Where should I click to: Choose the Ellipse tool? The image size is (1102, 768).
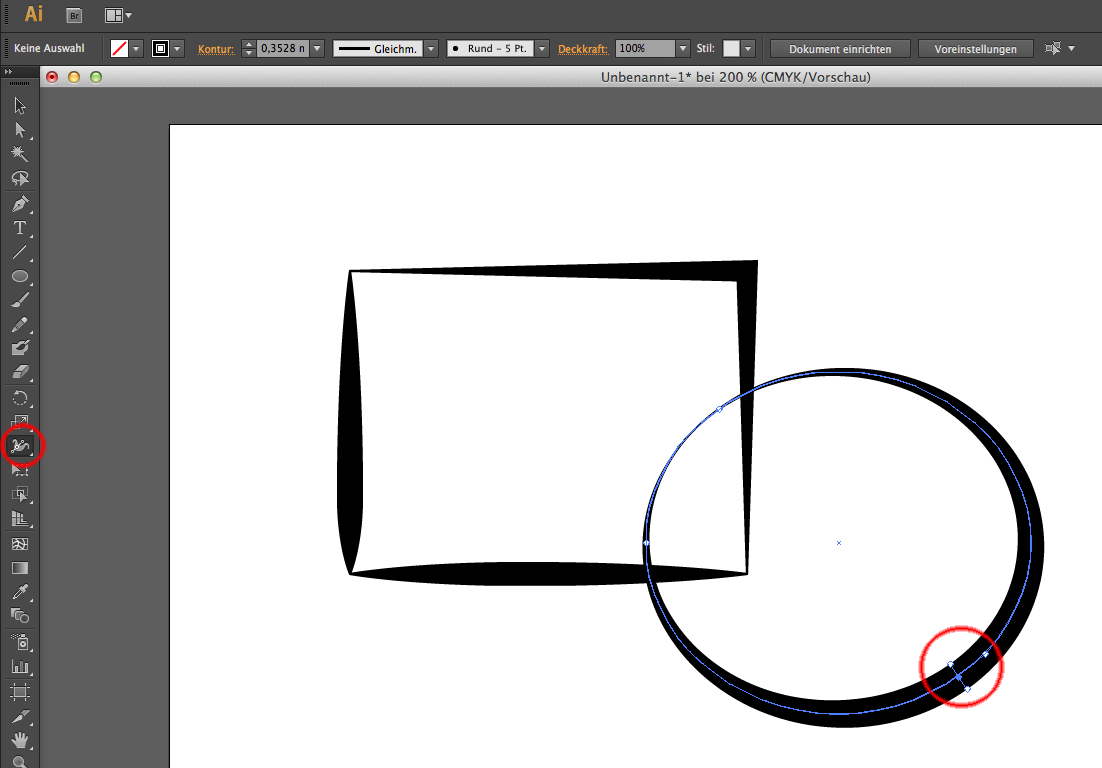tap(19, 276)
